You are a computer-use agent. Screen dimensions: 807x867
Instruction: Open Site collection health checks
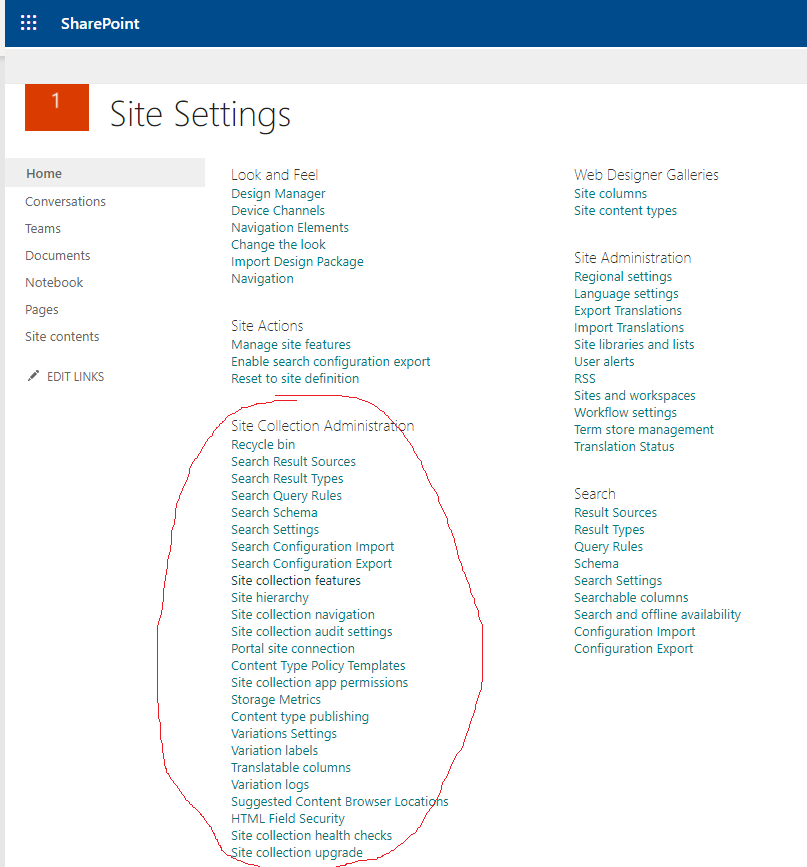pyautogui.click(x=311, y=836)
